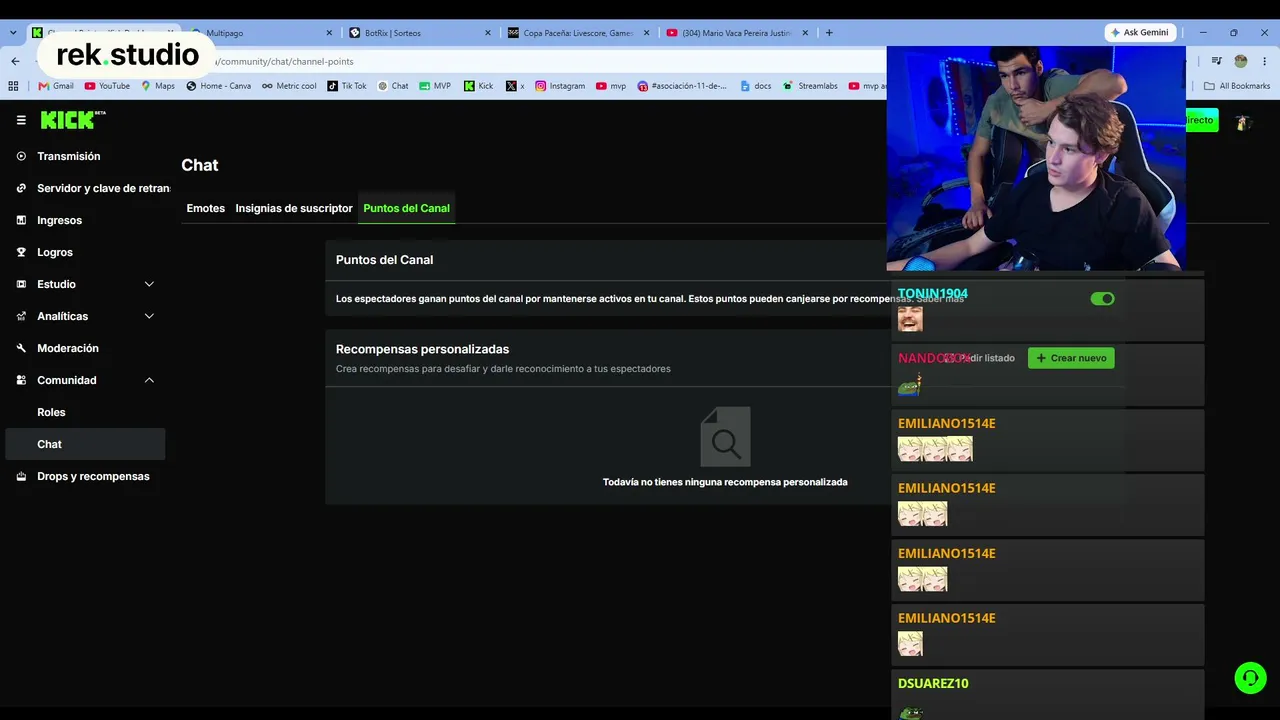This screenshot has width=1280, height=720.
Task: Open the Chrome profile avatar
Action: point(1241,61)
